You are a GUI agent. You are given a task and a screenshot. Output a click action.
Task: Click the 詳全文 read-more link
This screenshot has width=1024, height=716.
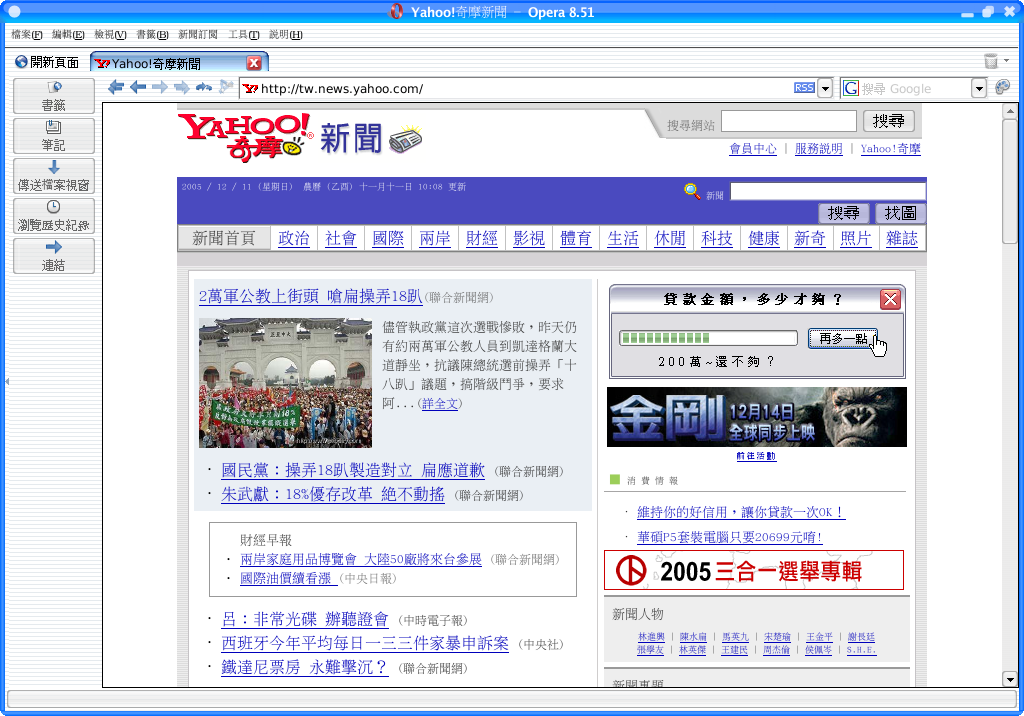(440, 404)
